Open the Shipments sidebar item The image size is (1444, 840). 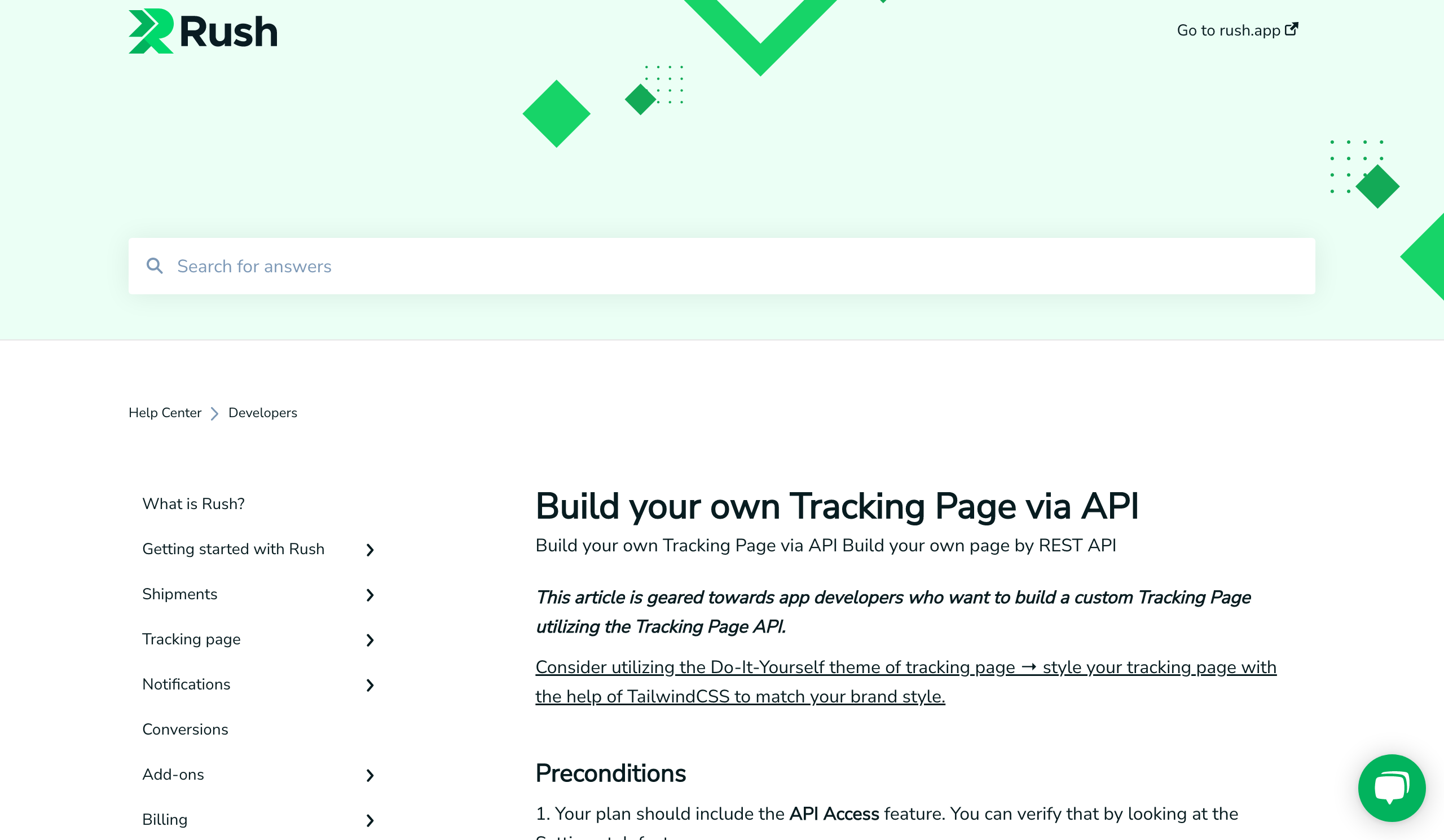tap(179, 594)
